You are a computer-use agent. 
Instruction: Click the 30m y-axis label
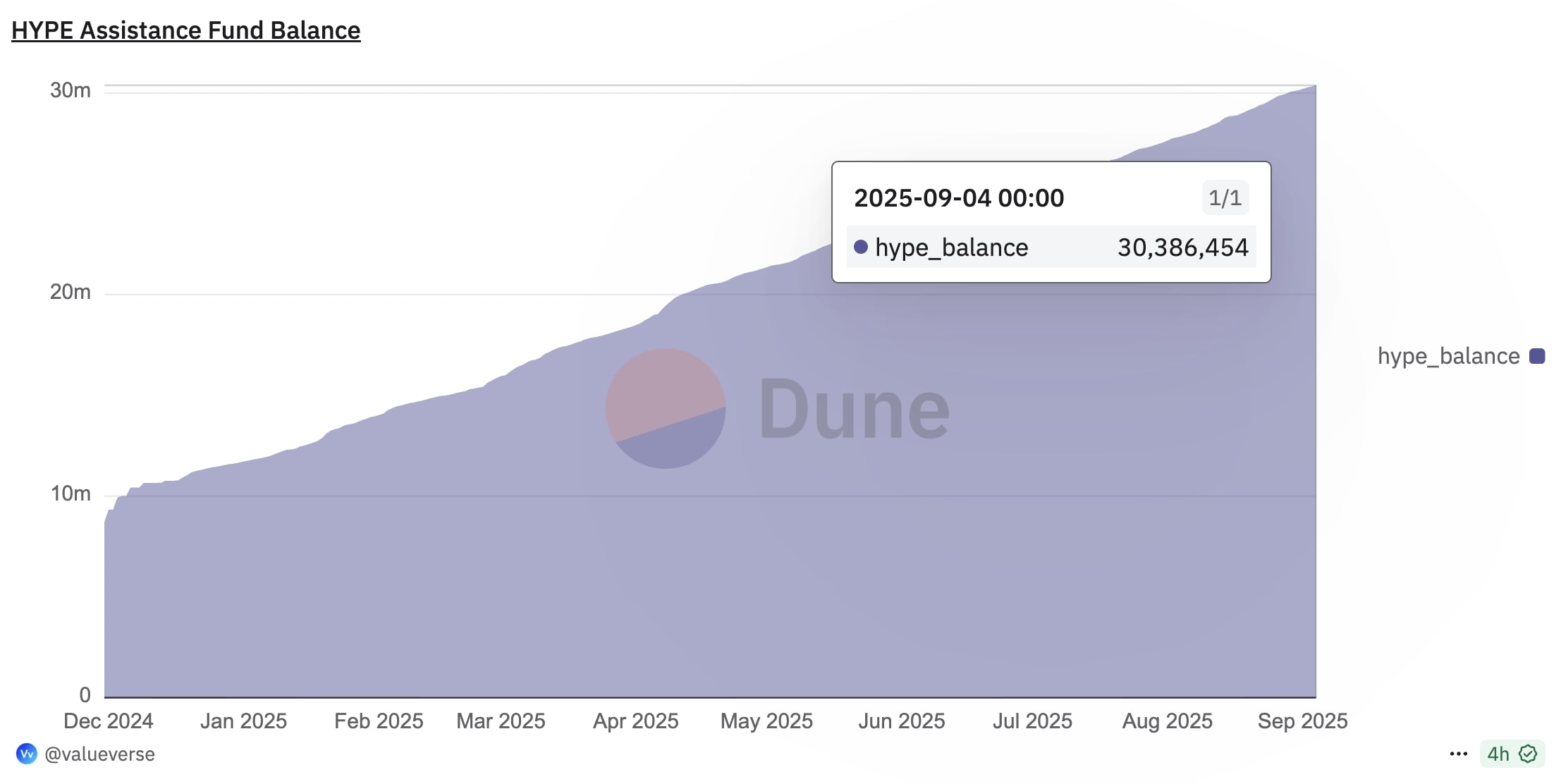(x=71, y=90)
